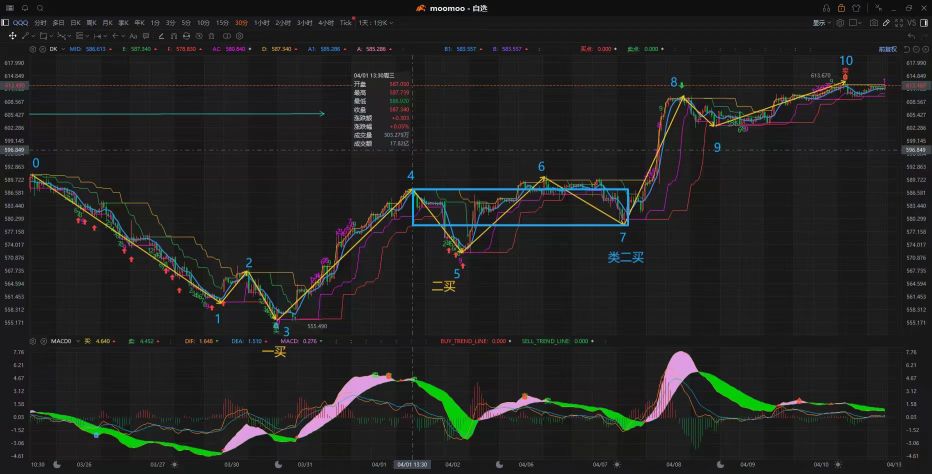Open the notifications bell
The width and height of the screenshot is (932, 474).
click(25, 8)
